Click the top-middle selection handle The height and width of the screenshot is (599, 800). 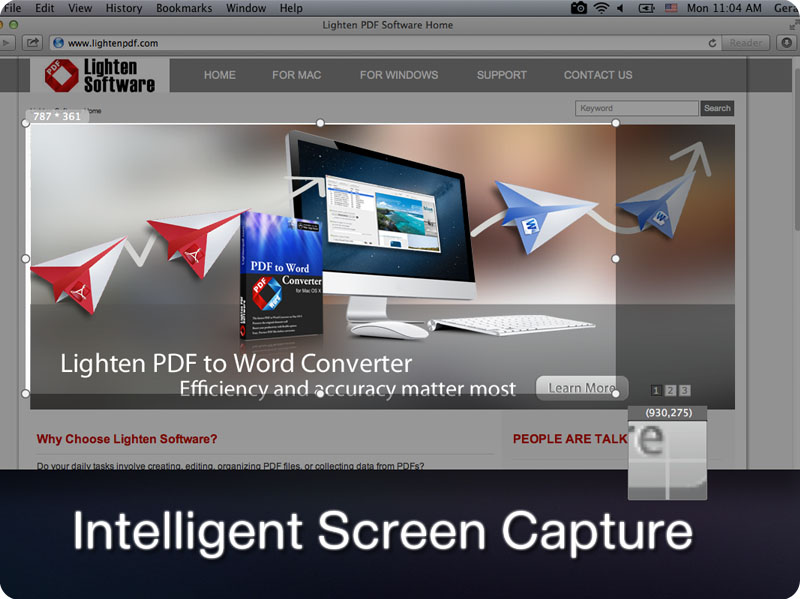(320, 122)
